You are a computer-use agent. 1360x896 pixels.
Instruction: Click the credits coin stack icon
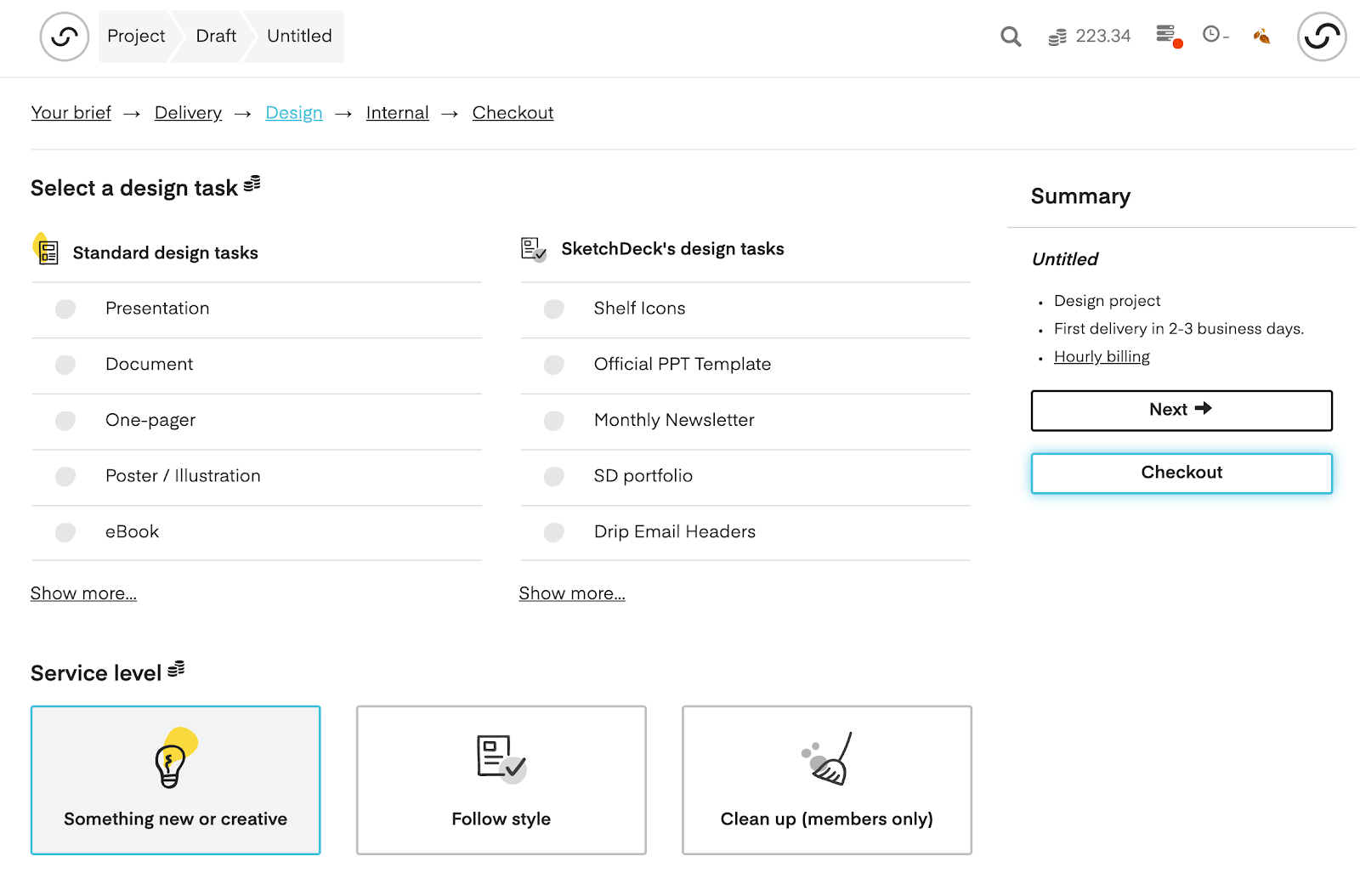[1057, 37]
